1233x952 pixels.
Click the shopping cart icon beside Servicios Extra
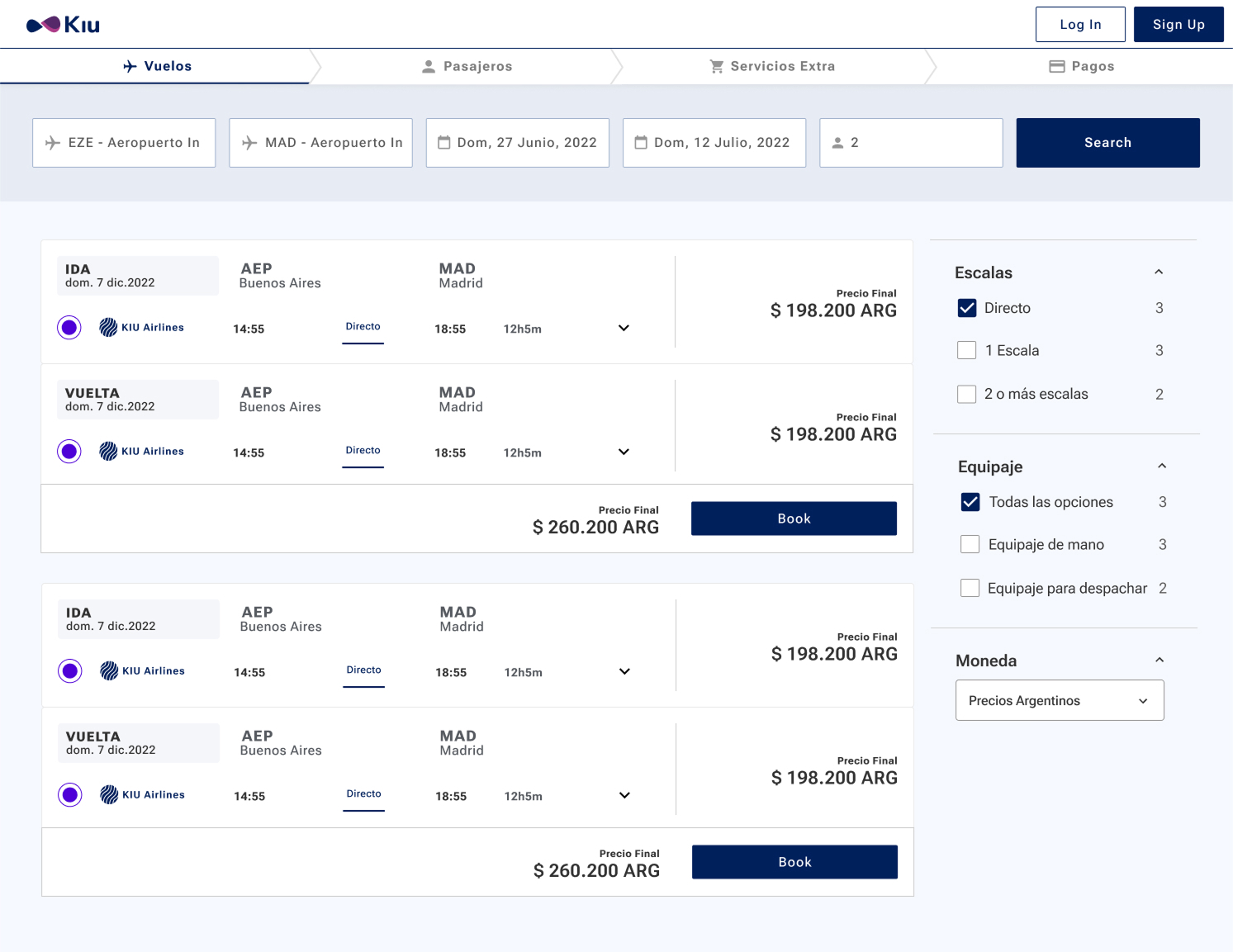717,67
